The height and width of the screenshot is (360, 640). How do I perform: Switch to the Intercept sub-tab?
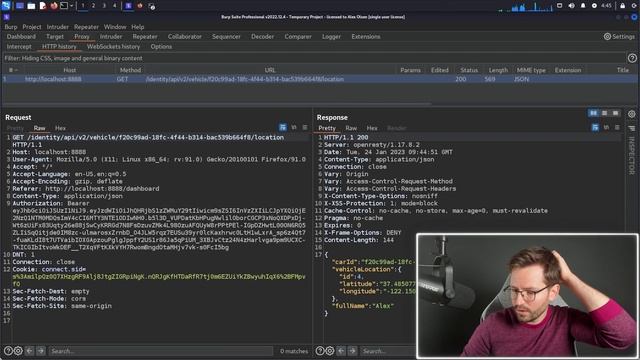coord(19,47)
